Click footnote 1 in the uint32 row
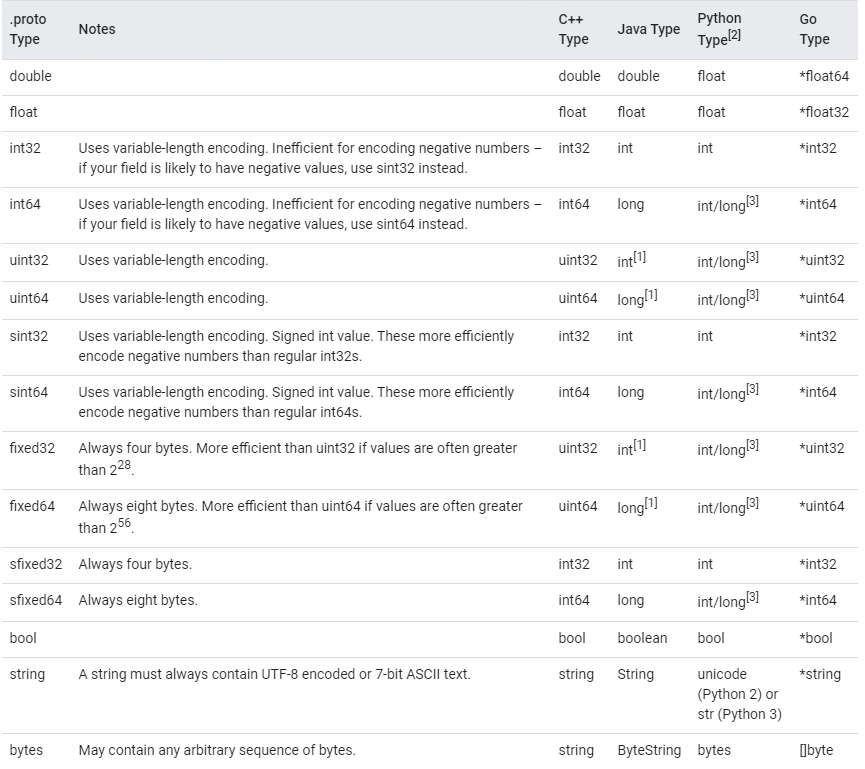This screenshot has width=865, height=769. 640,258
